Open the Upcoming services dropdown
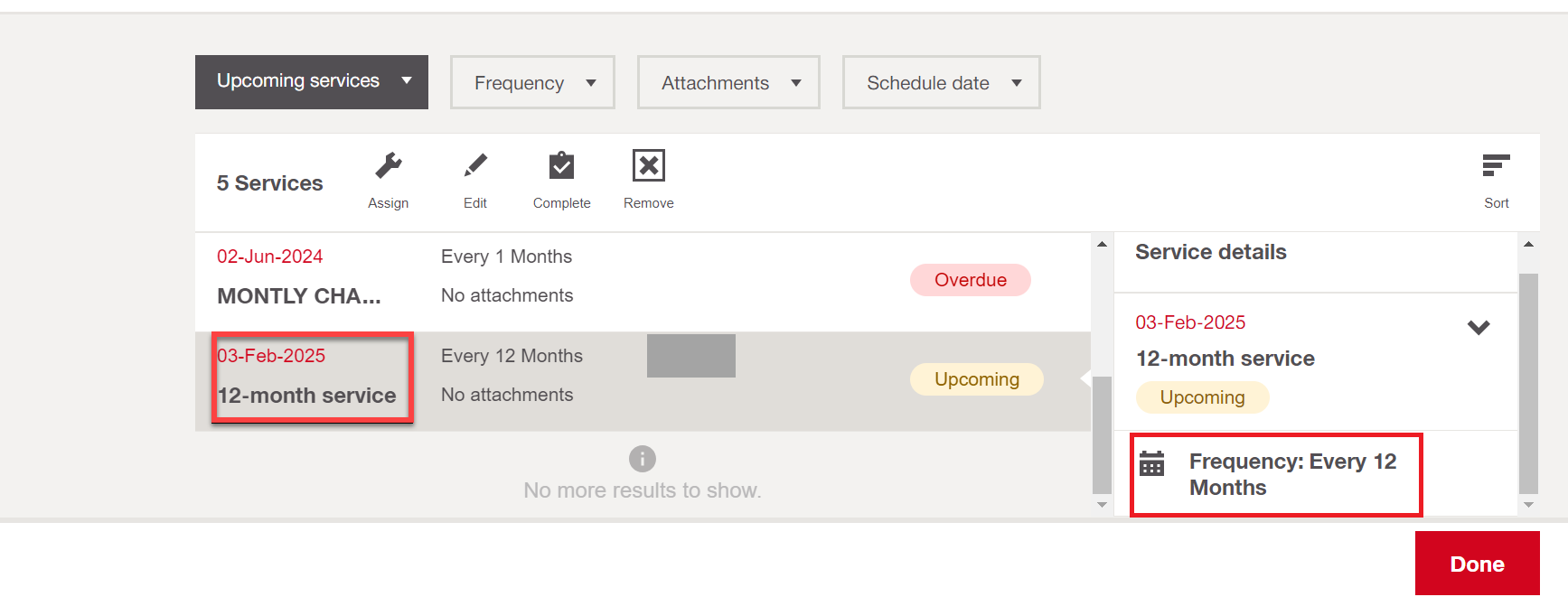 click(x=312, y=82)
